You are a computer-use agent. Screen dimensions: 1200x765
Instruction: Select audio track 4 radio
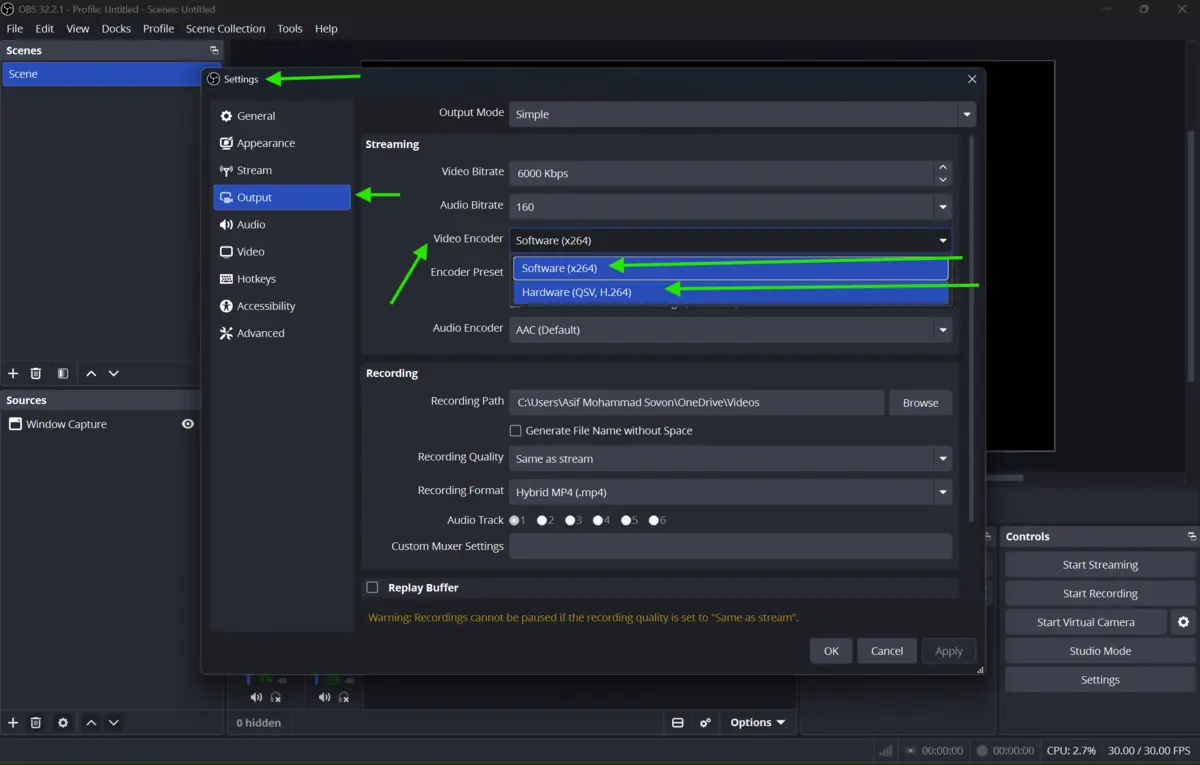pyautogui.click(x=598, y=520)
